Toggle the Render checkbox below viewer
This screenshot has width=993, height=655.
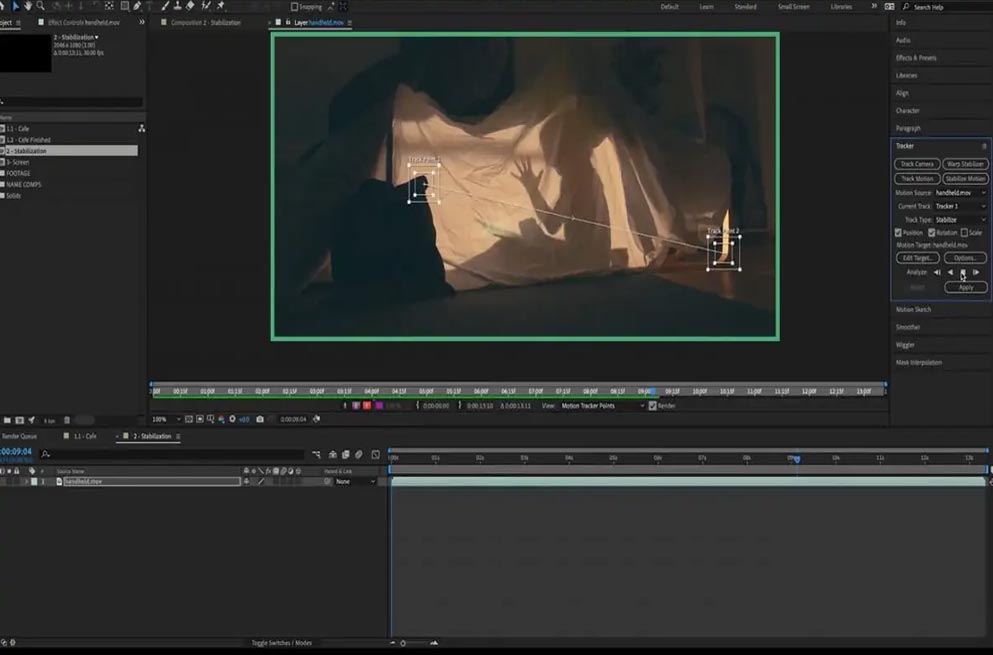click(x=652, y=406)
